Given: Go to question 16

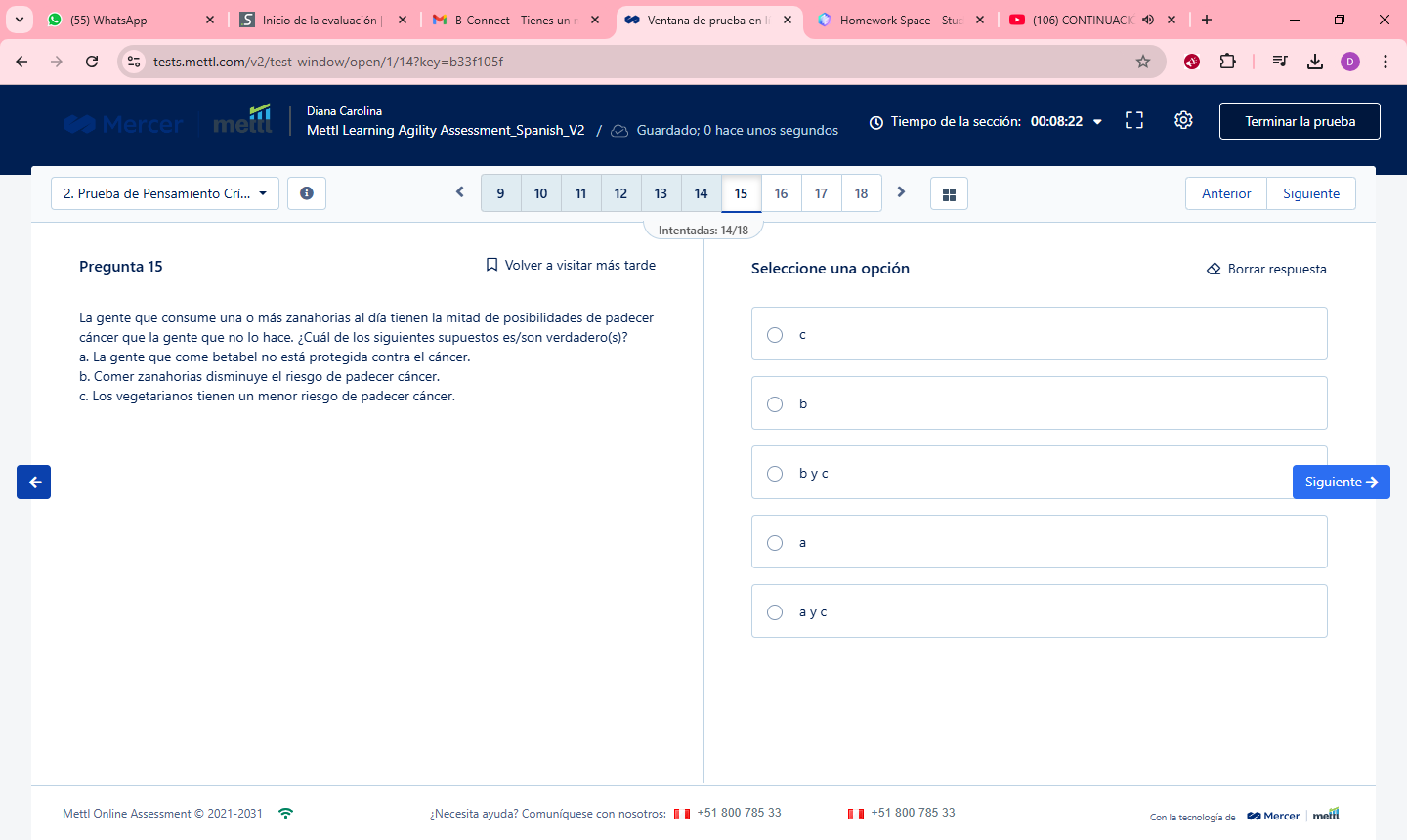Looking at the screenshot, I should pos(782,193).
